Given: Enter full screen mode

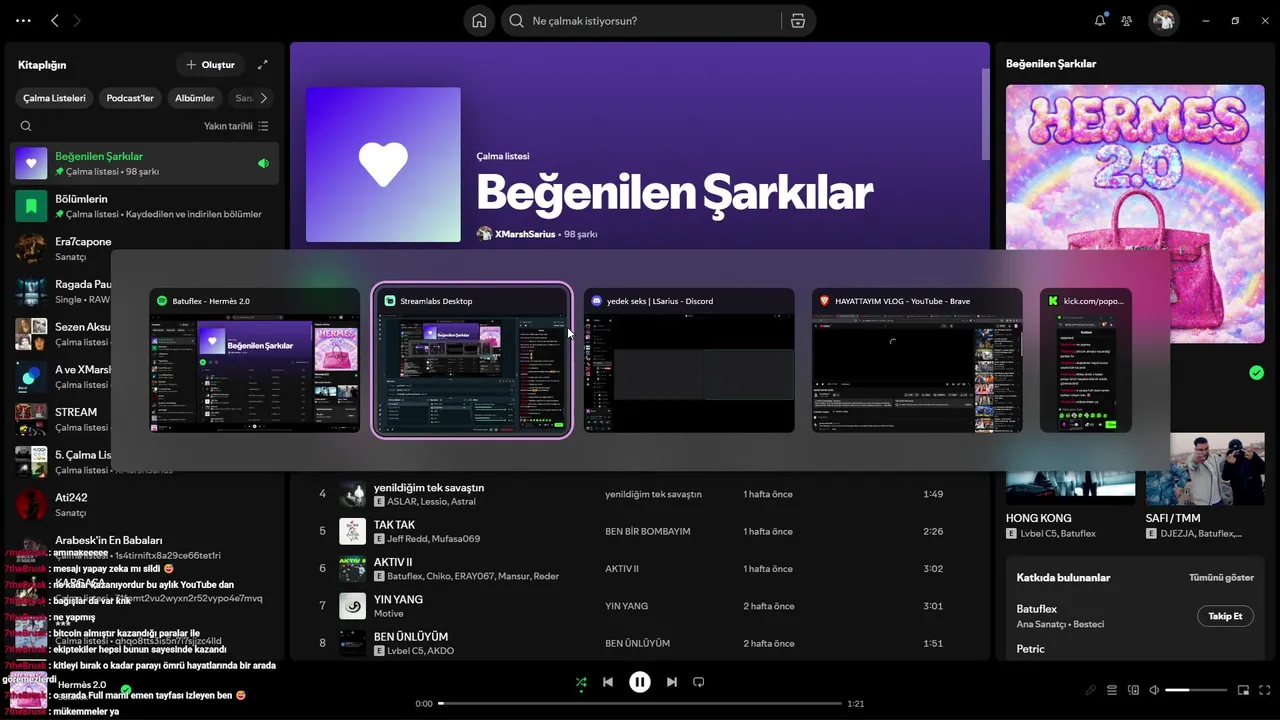Looking at the screenshot, I should (1265, 690).
